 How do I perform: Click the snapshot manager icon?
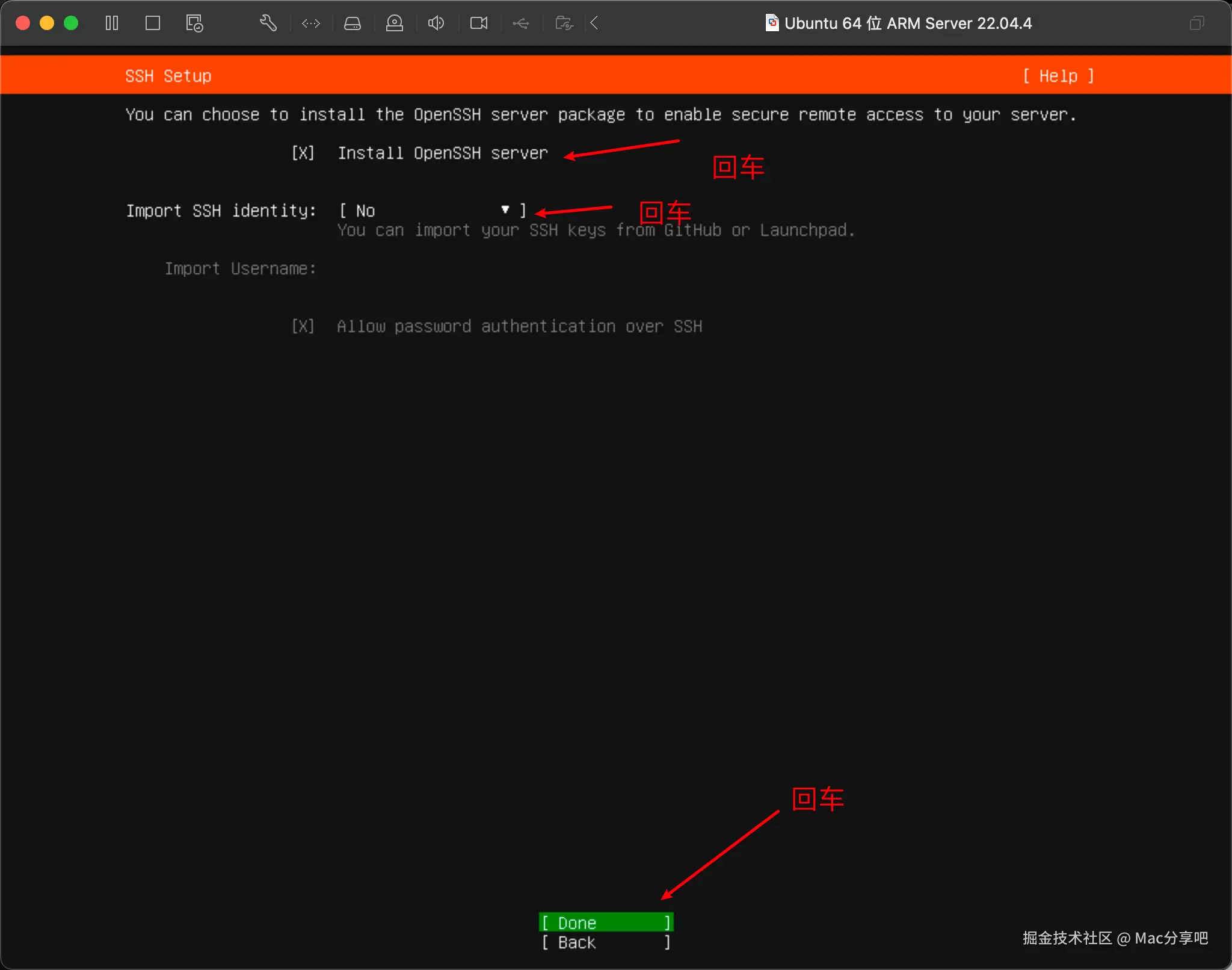pyautogui.click(x=194, y=23)
